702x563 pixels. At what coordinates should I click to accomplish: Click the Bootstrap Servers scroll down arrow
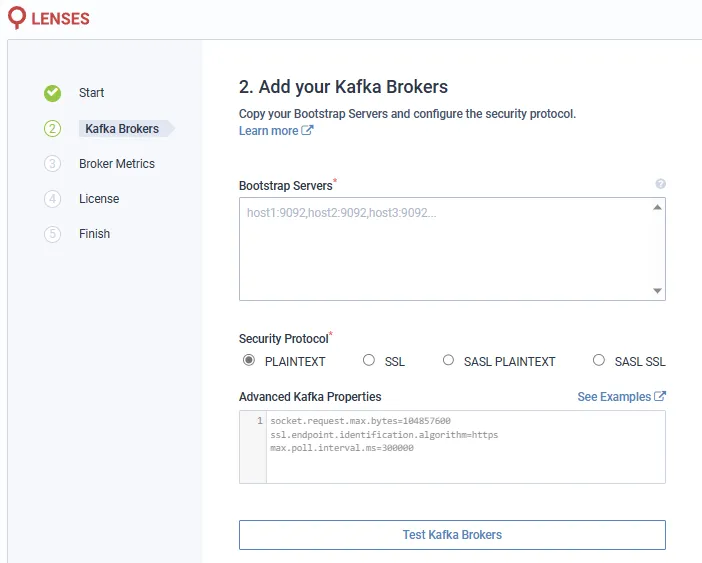[657, 291]
